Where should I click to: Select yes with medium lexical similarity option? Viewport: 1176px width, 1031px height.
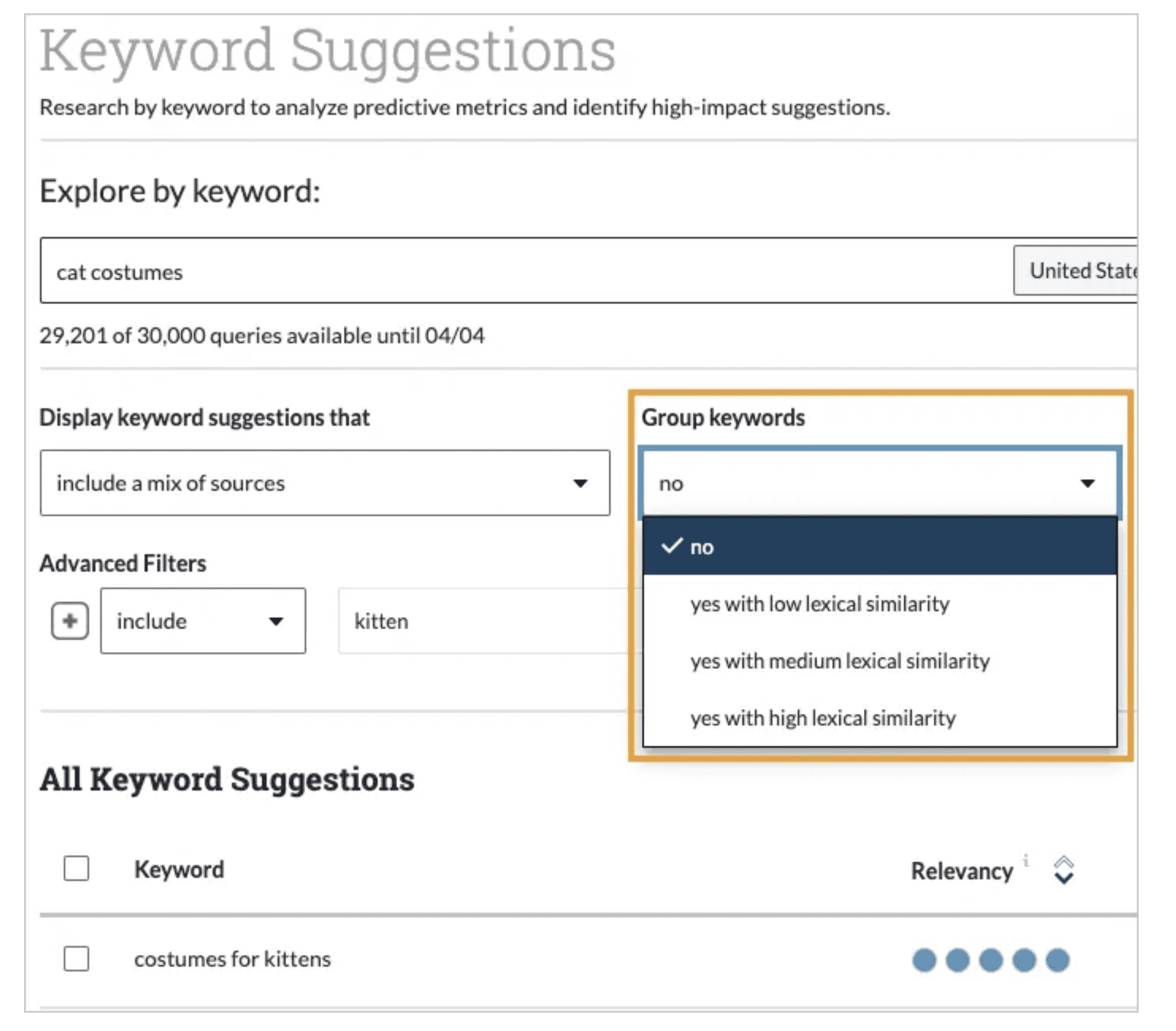tap(840, 661)
